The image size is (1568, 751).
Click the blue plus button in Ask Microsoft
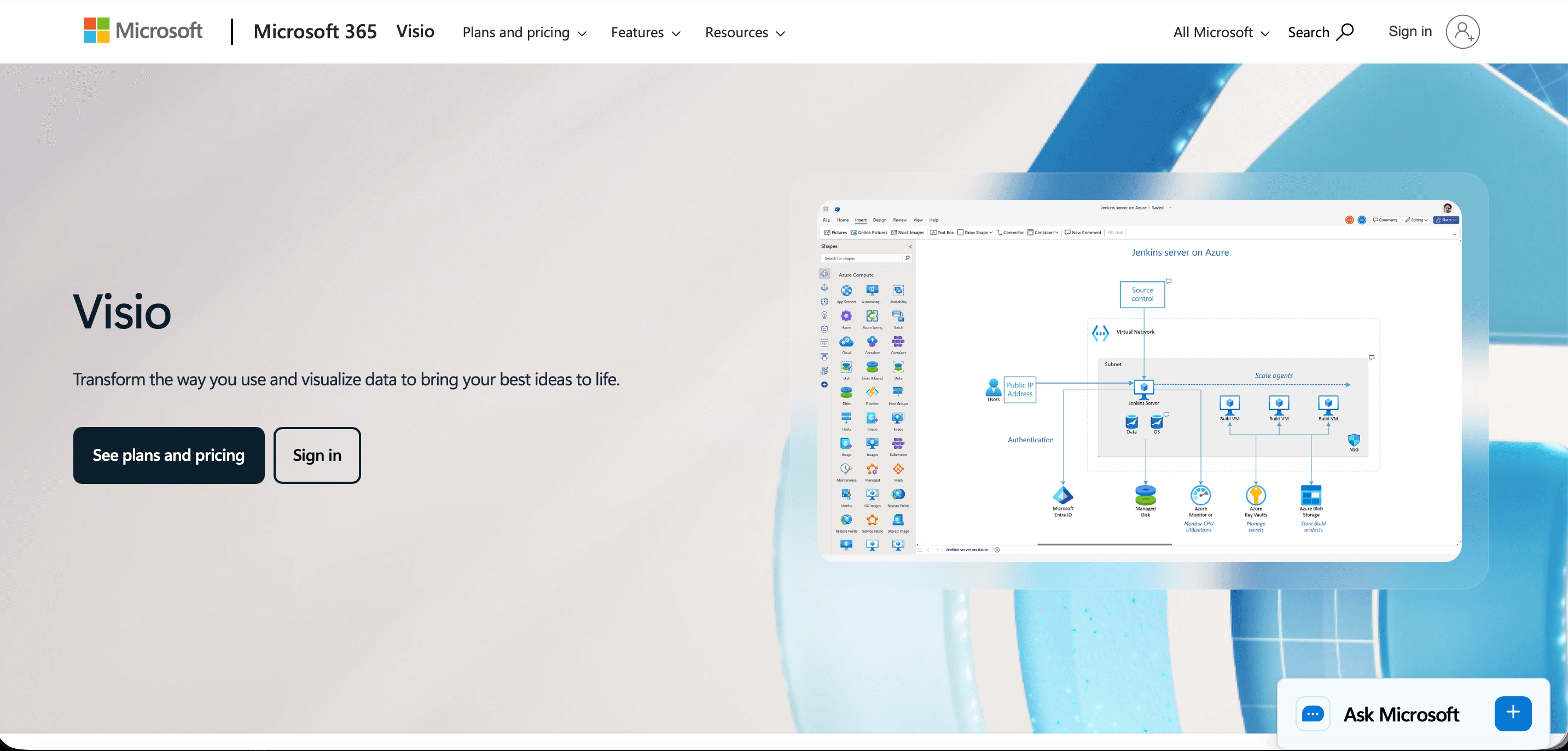pyautogui.click(x=1513, y=713)
